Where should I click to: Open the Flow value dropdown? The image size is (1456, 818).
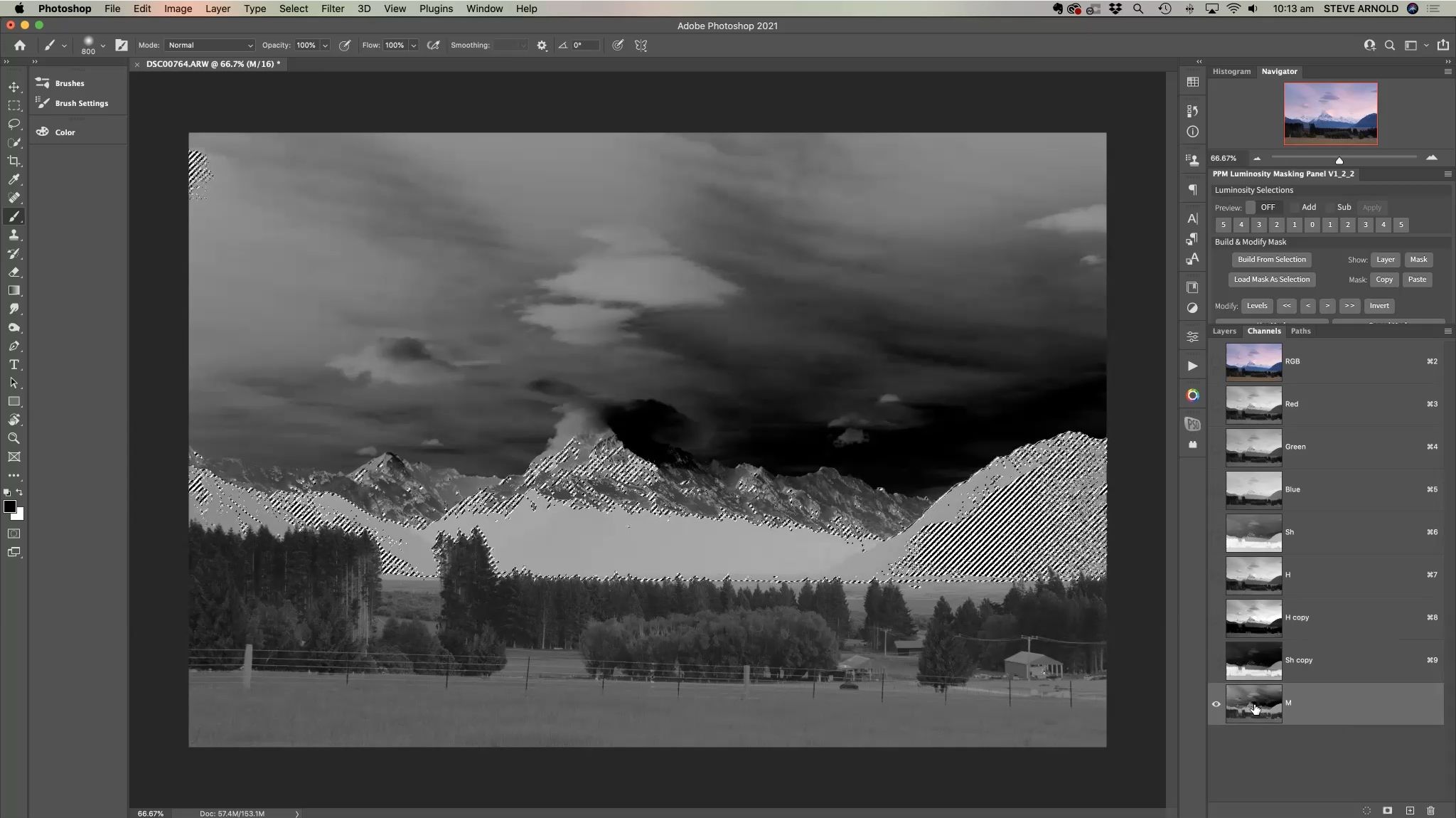[413, 45]
